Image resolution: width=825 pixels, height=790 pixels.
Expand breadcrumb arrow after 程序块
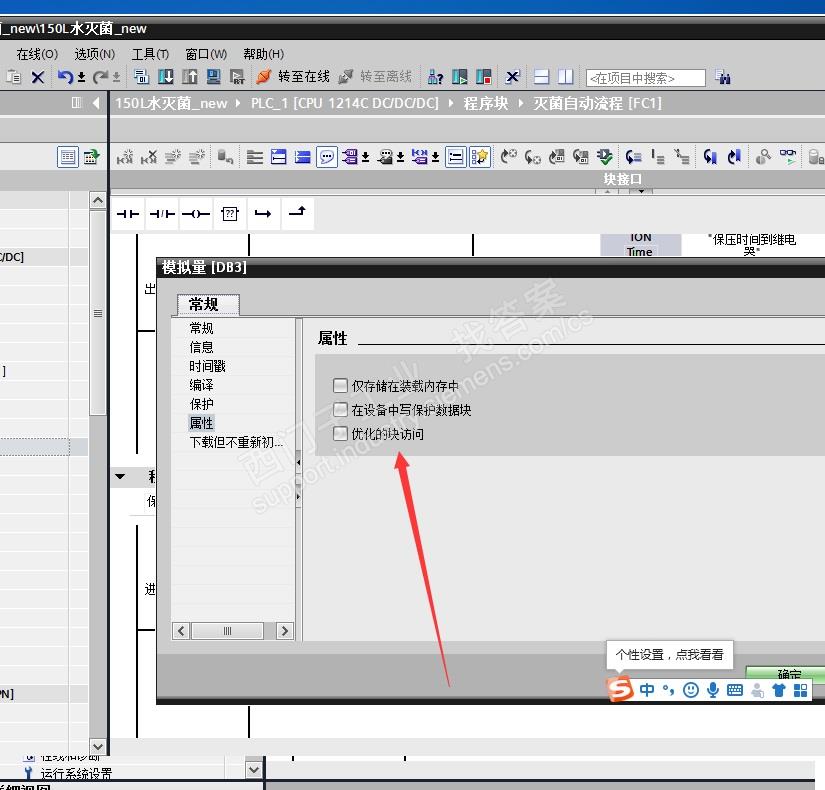[520, 103]
